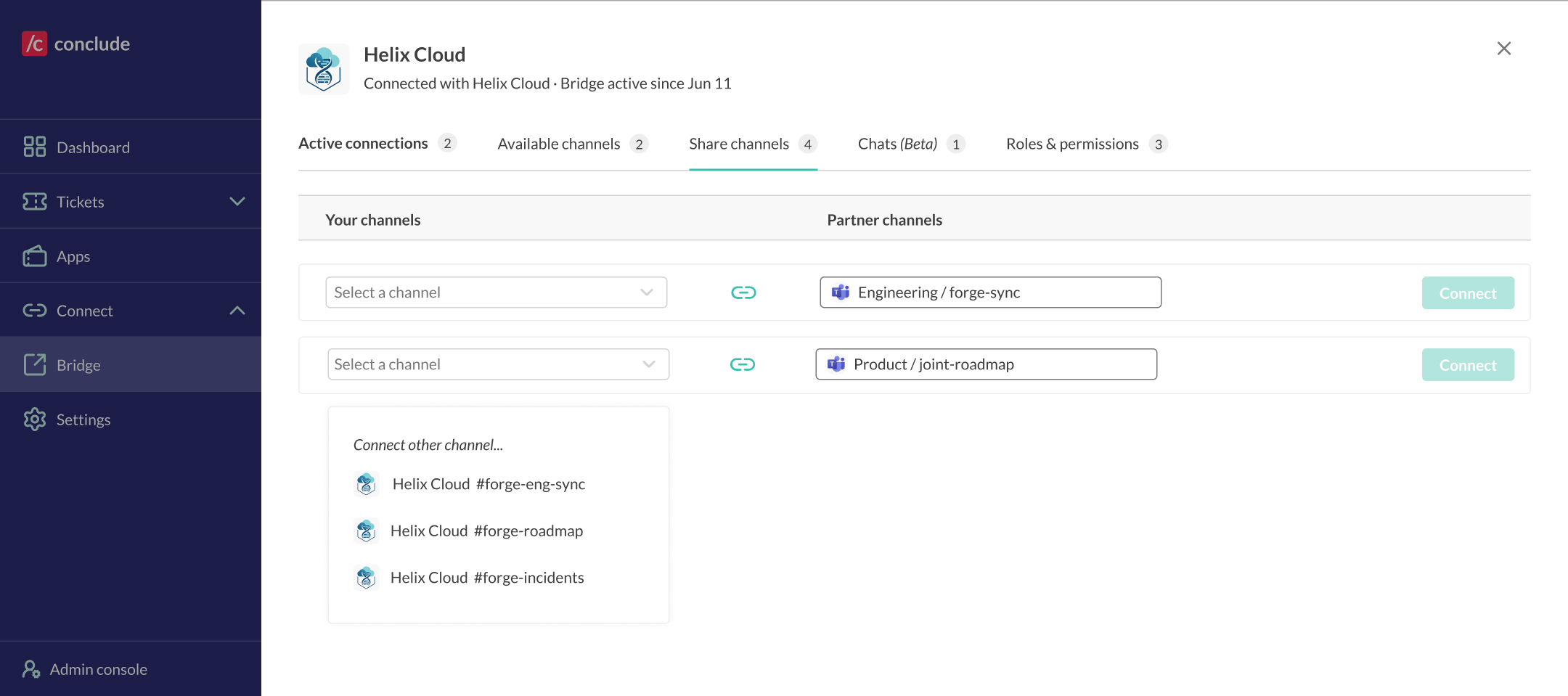Viewport: 1568px width, 696px height.
Task: Click link icon in Engineering / forge-sync row
Action: [x=743, y=292]
